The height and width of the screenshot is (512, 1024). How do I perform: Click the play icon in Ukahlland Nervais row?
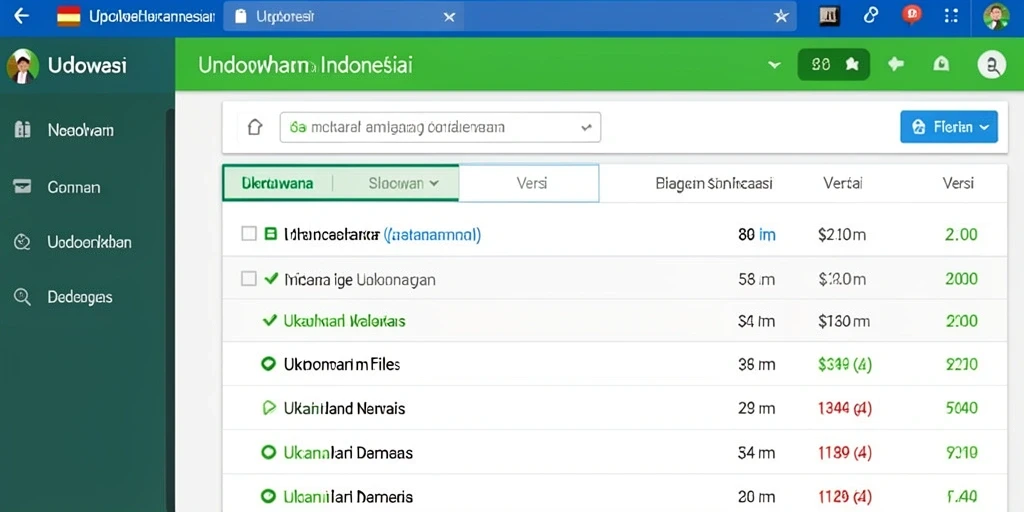click(x=268, y=408)
